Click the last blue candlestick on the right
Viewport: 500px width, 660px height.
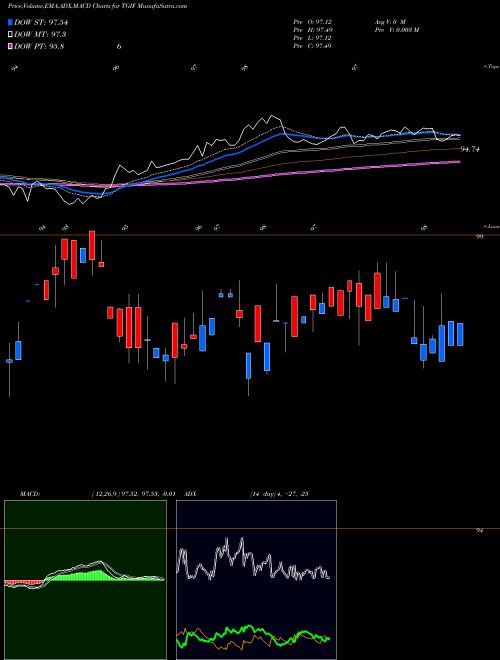click(x=460, y=335)
